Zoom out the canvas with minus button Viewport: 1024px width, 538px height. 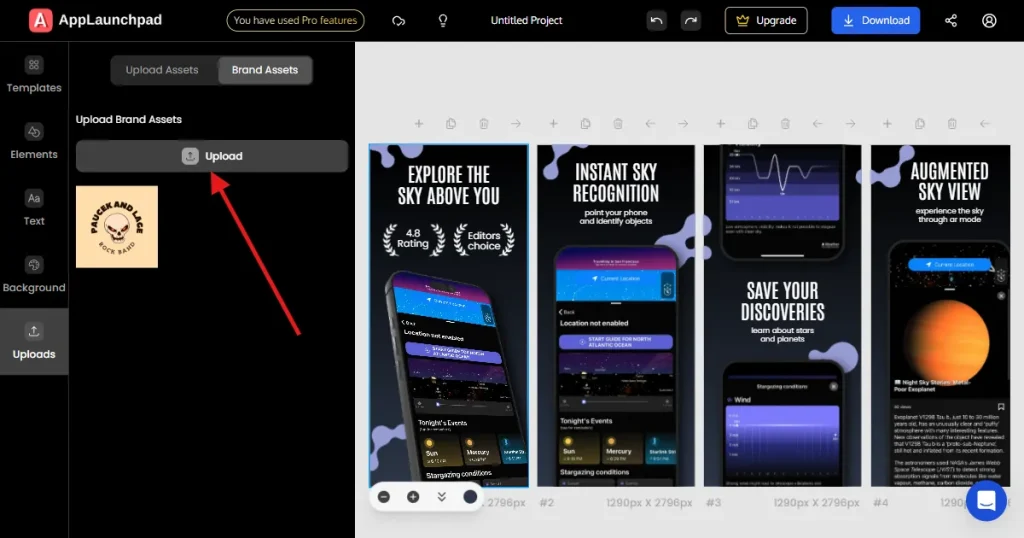[384, 497]
